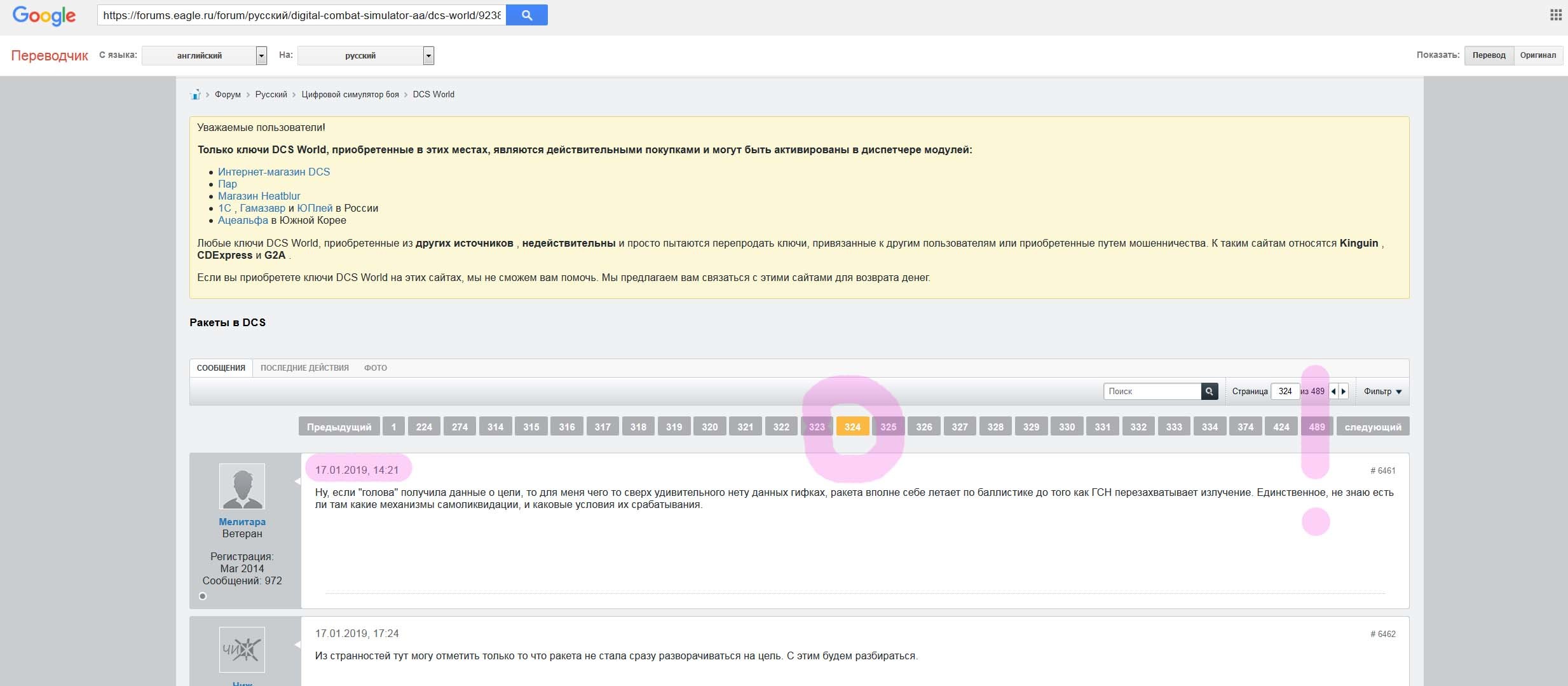
Task: Click the Переводчик title
Action: click(x=50, y=56)
